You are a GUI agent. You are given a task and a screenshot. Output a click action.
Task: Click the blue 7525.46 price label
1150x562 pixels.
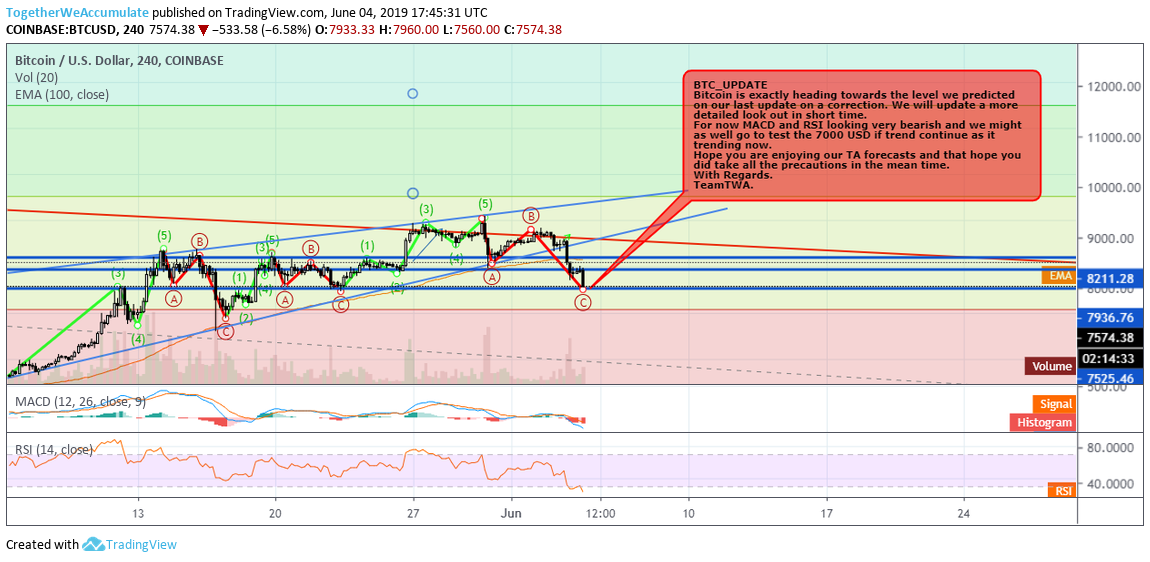pos(1110,378)
